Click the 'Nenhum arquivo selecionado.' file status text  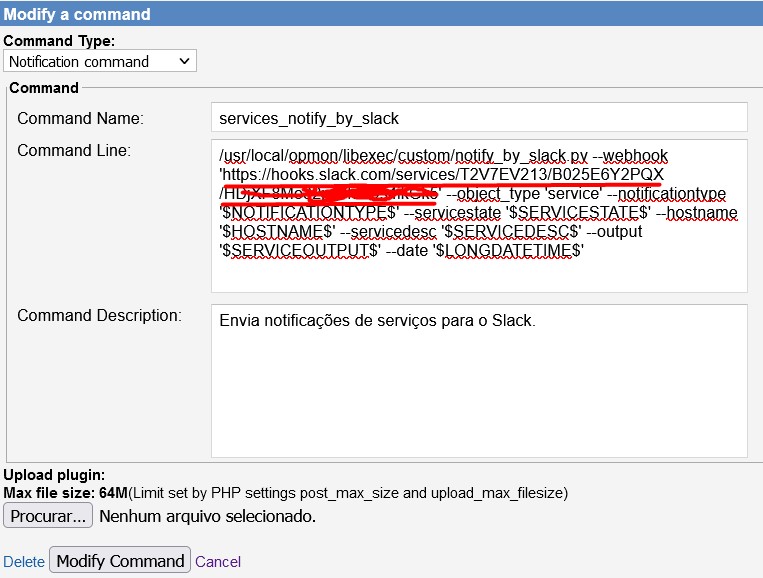(x=208, y=517)
